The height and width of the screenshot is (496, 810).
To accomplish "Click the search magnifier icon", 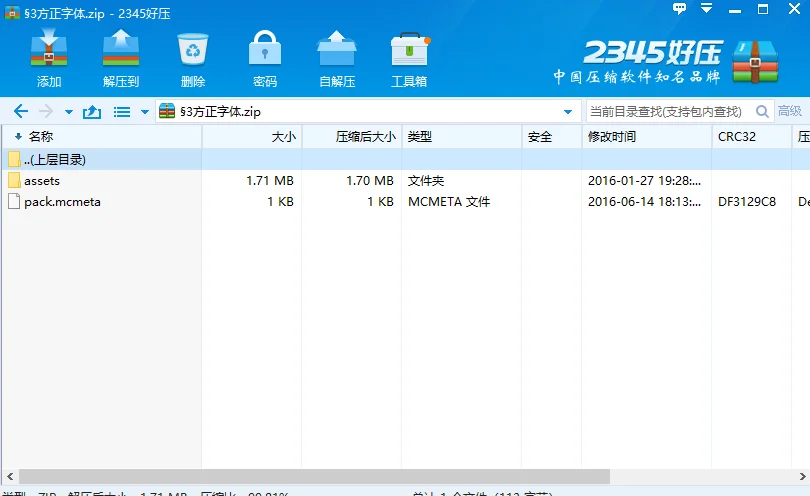I will (762, 112).
